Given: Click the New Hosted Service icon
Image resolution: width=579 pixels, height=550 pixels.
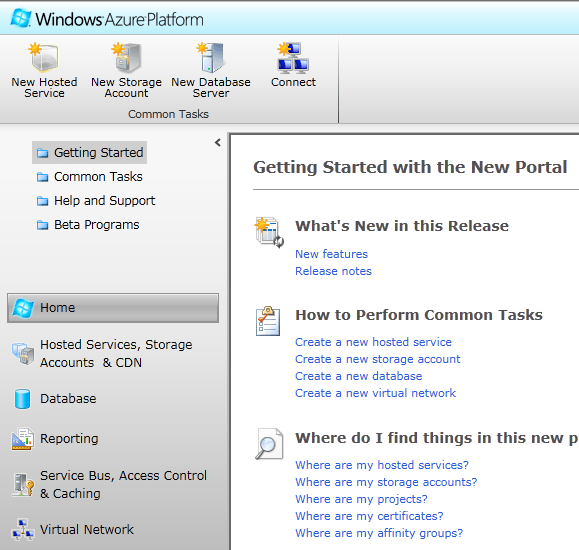Looking at the screenshot, I should click(44, 57).
